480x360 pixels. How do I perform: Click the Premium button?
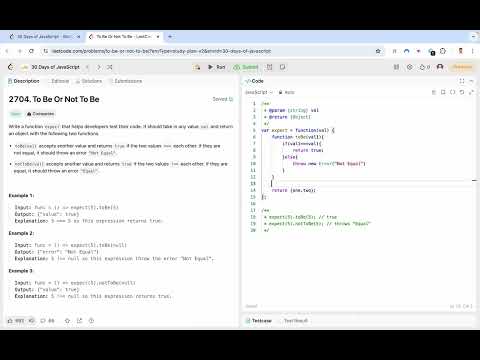point(462,67)
